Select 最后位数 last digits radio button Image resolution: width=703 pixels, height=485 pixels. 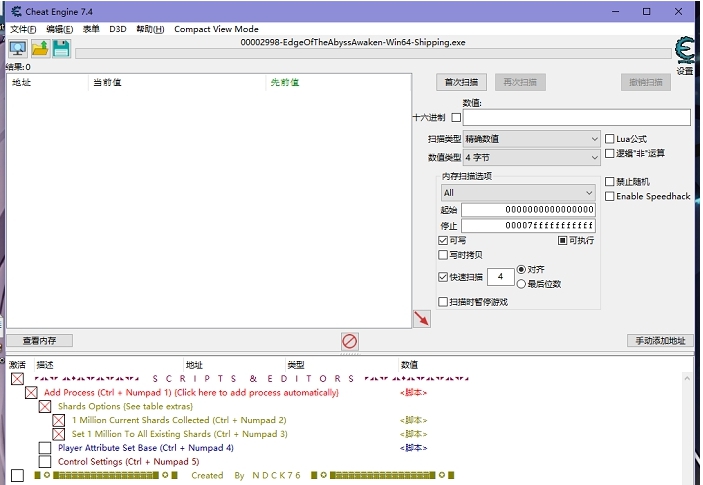click(x=521, y=284)
